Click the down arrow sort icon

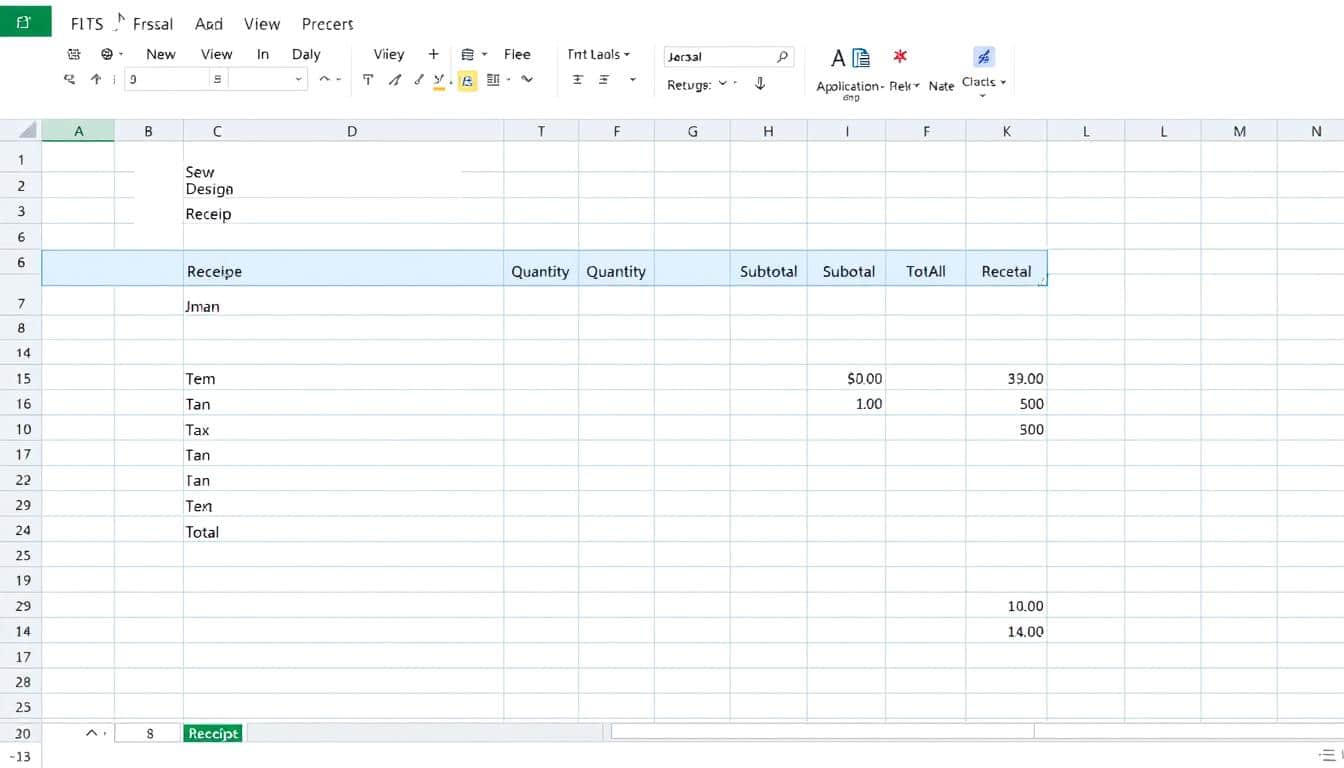(760, 84)
